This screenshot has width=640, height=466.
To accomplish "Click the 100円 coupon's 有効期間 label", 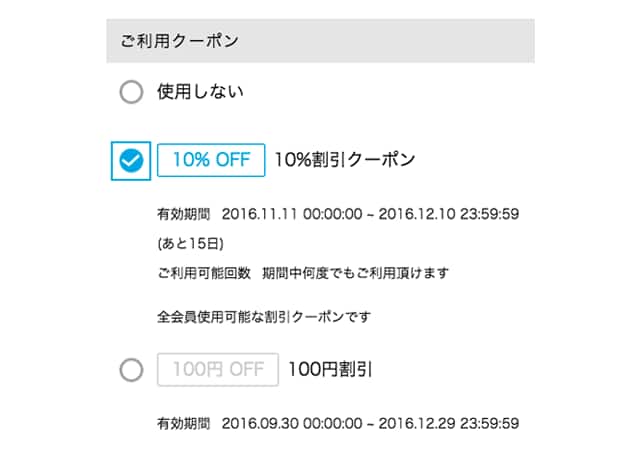I will (x=183, y=424).
